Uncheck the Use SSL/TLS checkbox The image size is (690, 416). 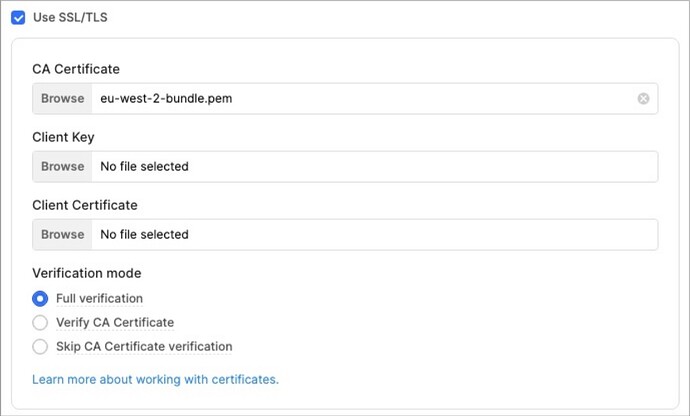18,17
